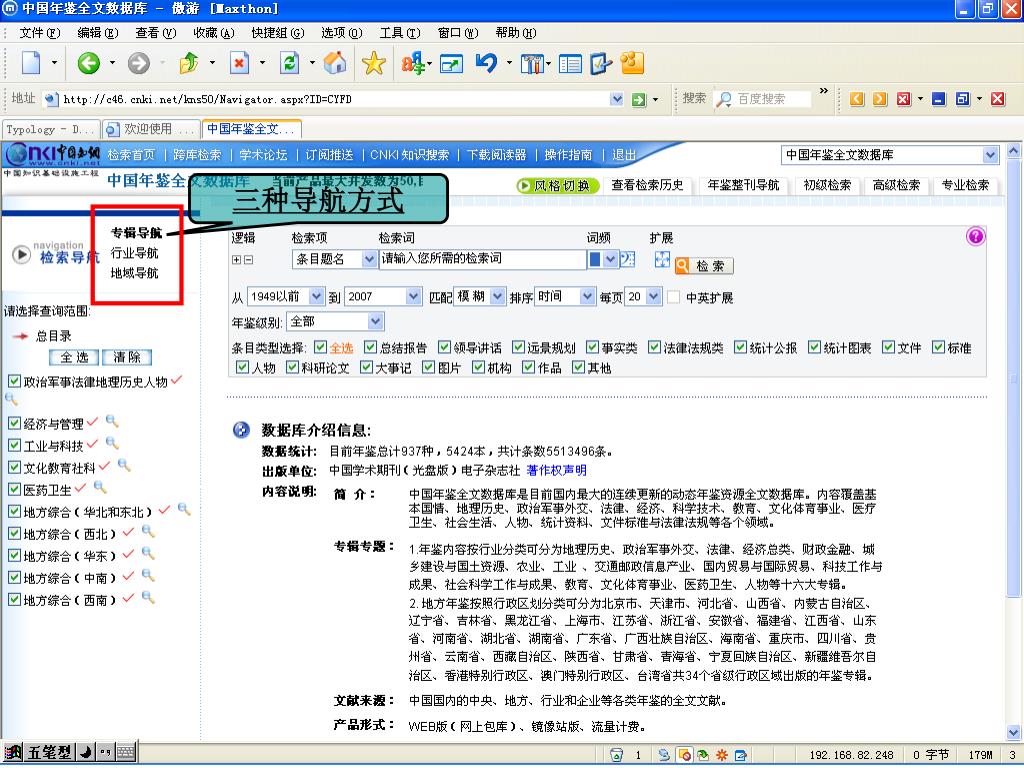Uncheck the 文化教育社科 category checkbox
This screenshot has height=768, width=1024.
(14, 468)
